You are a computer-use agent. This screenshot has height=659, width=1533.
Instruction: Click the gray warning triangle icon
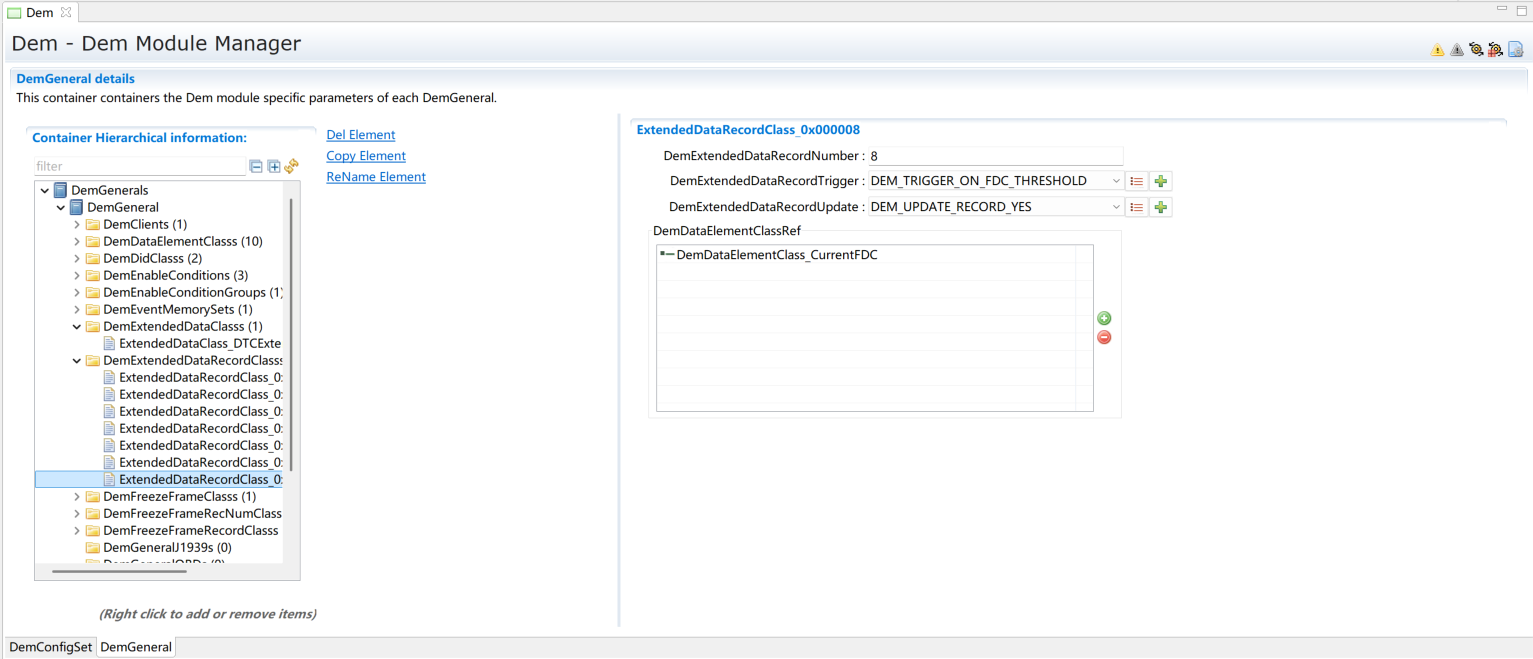point(1456,49)
